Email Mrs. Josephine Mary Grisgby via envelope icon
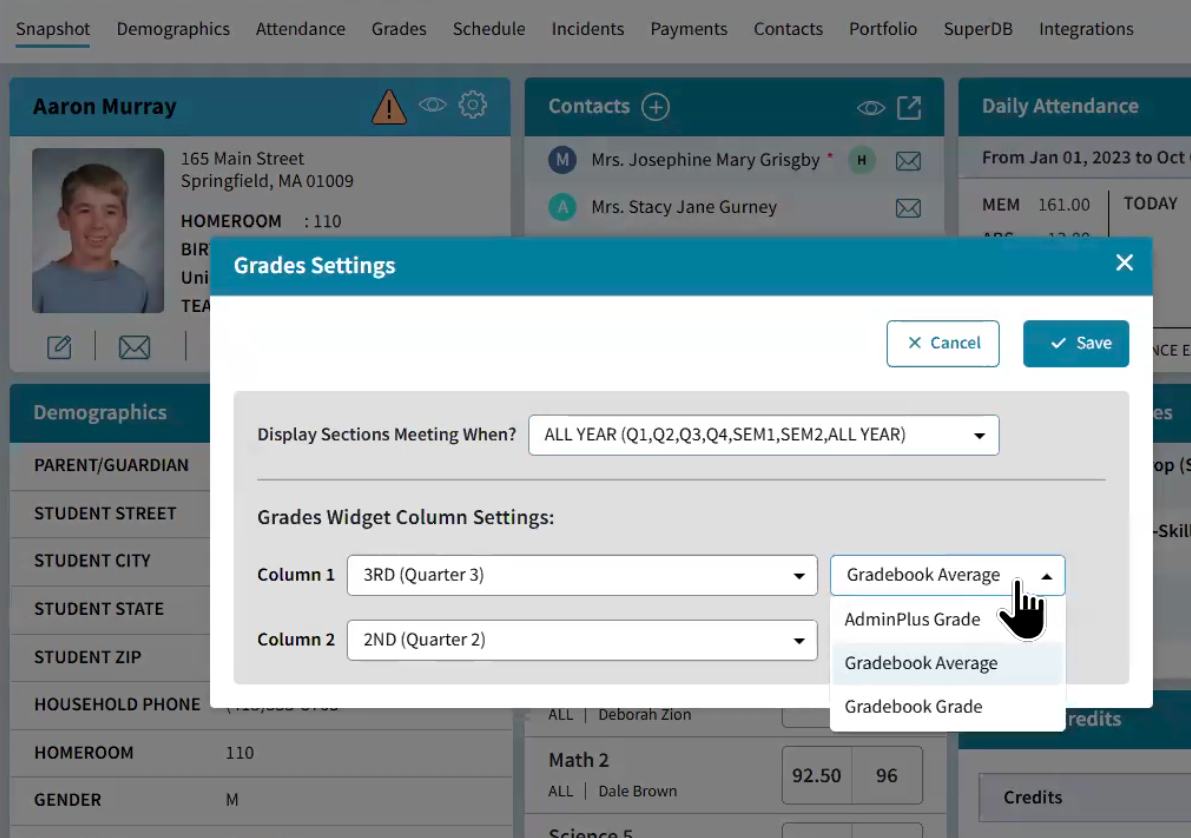 908,160
